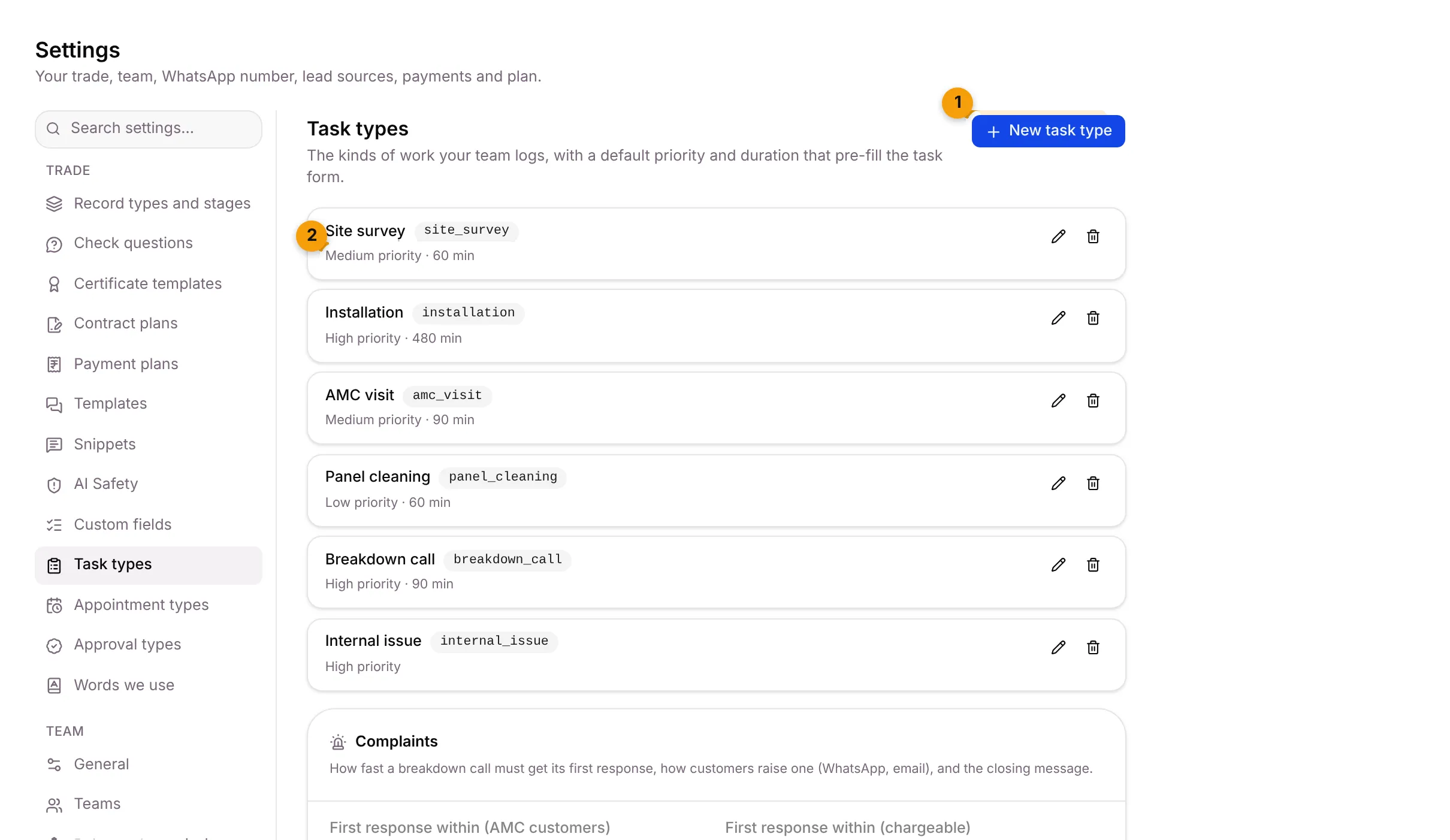Viewport: 1450px width, 840px height.
Task: Click the checklist icon for Custom fields
Action: pos(54,525)
